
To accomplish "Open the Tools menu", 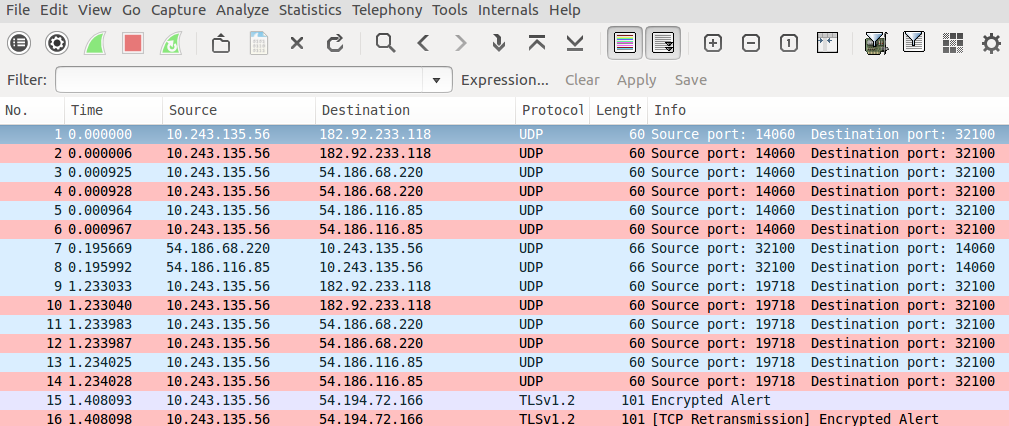I will 450,10.
